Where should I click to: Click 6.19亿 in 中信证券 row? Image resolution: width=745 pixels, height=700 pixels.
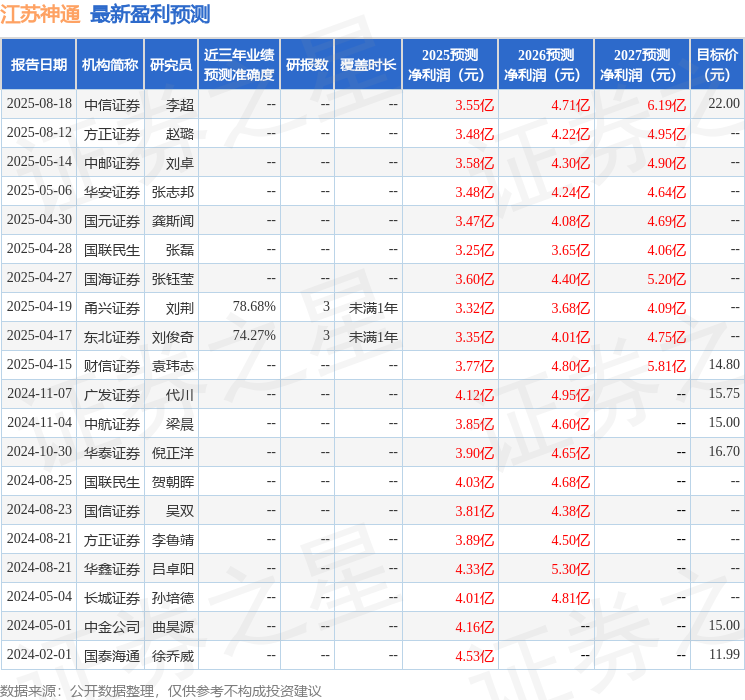tap(666, 105)
